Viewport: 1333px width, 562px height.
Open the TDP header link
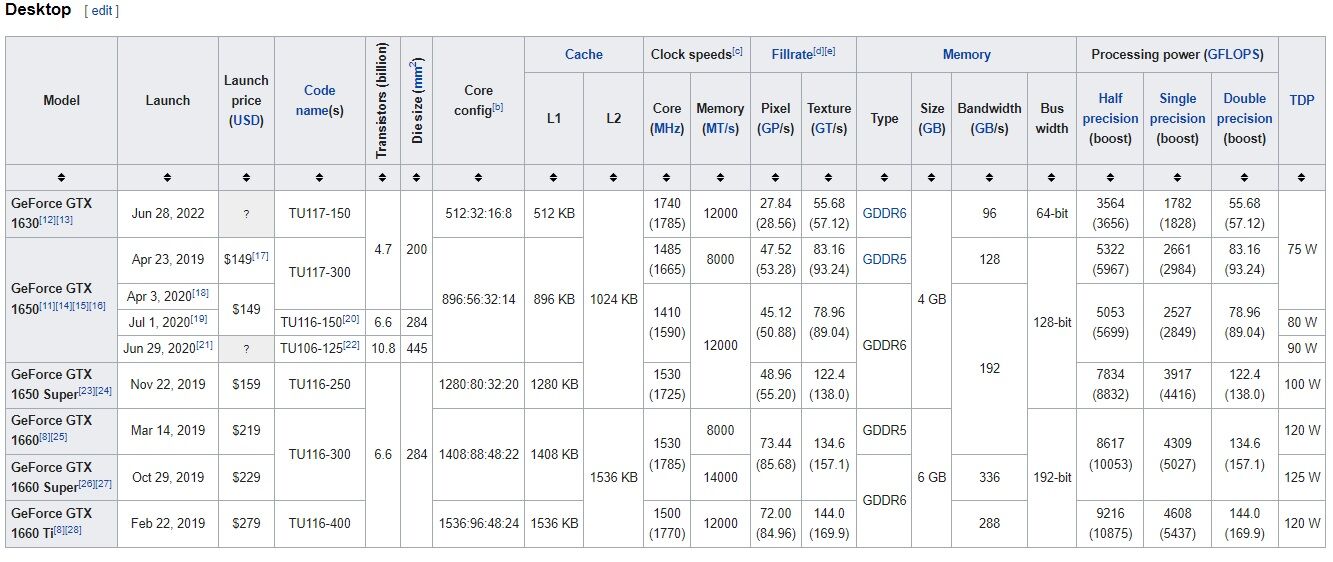pos(1302,100)
